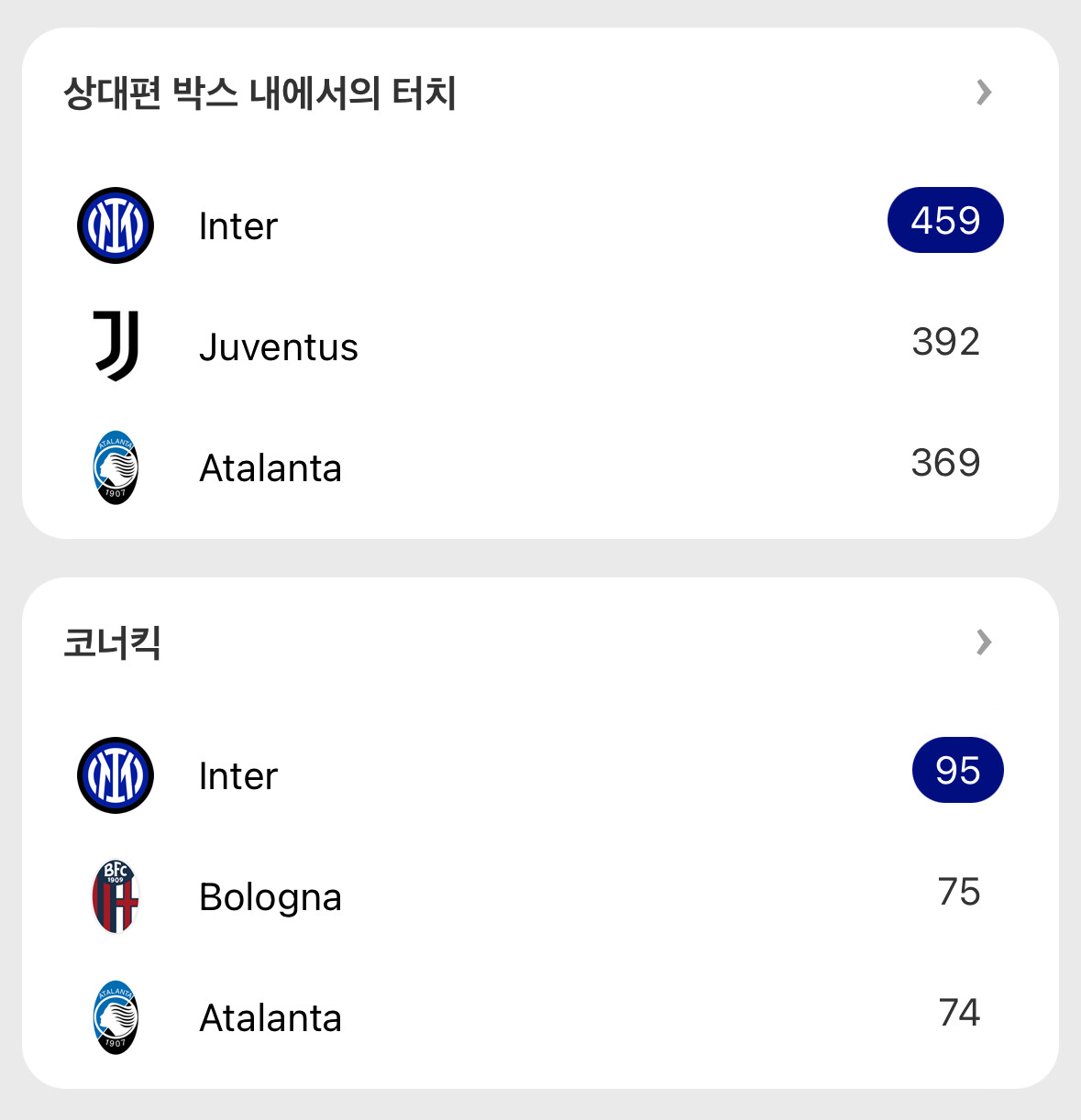
Task: Tap the Juventus team name
Action: (x=279, y=347)
